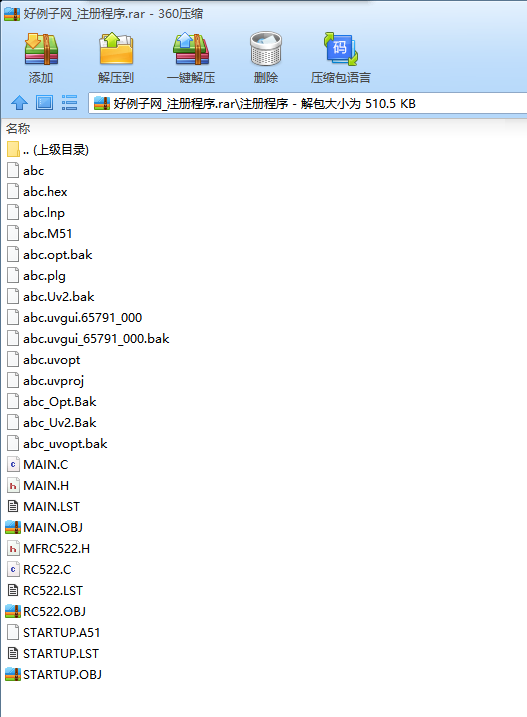Switch to large icon view mode
The height and width of the screenshot is (717, 527).
[x=44, y=103]
